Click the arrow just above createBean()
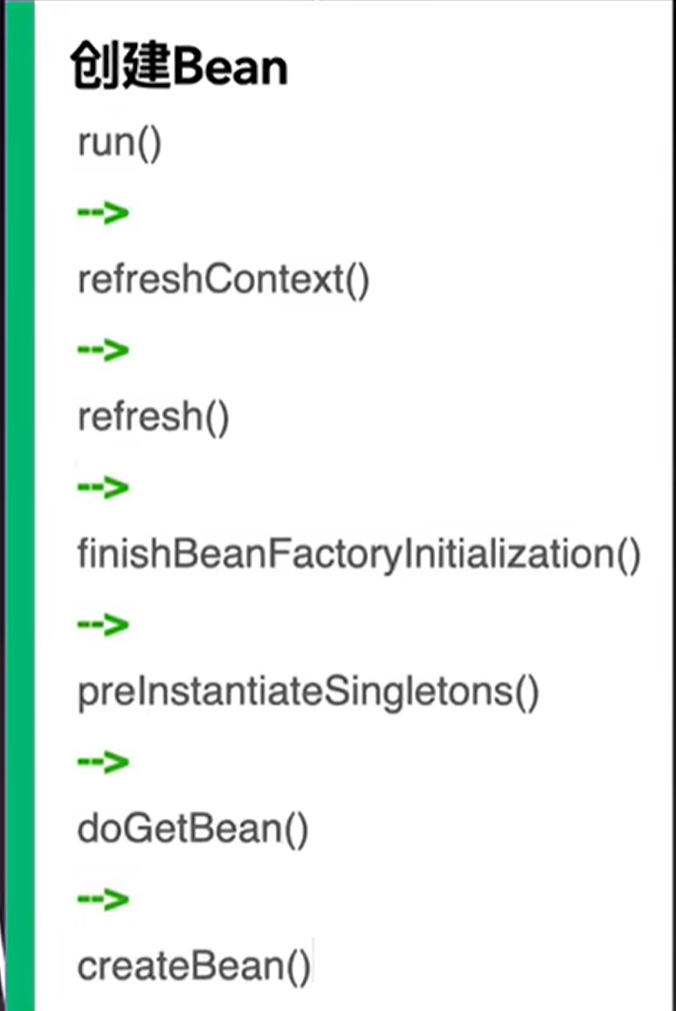This screenshot has height=1011, width=676. tap(103, 899)
